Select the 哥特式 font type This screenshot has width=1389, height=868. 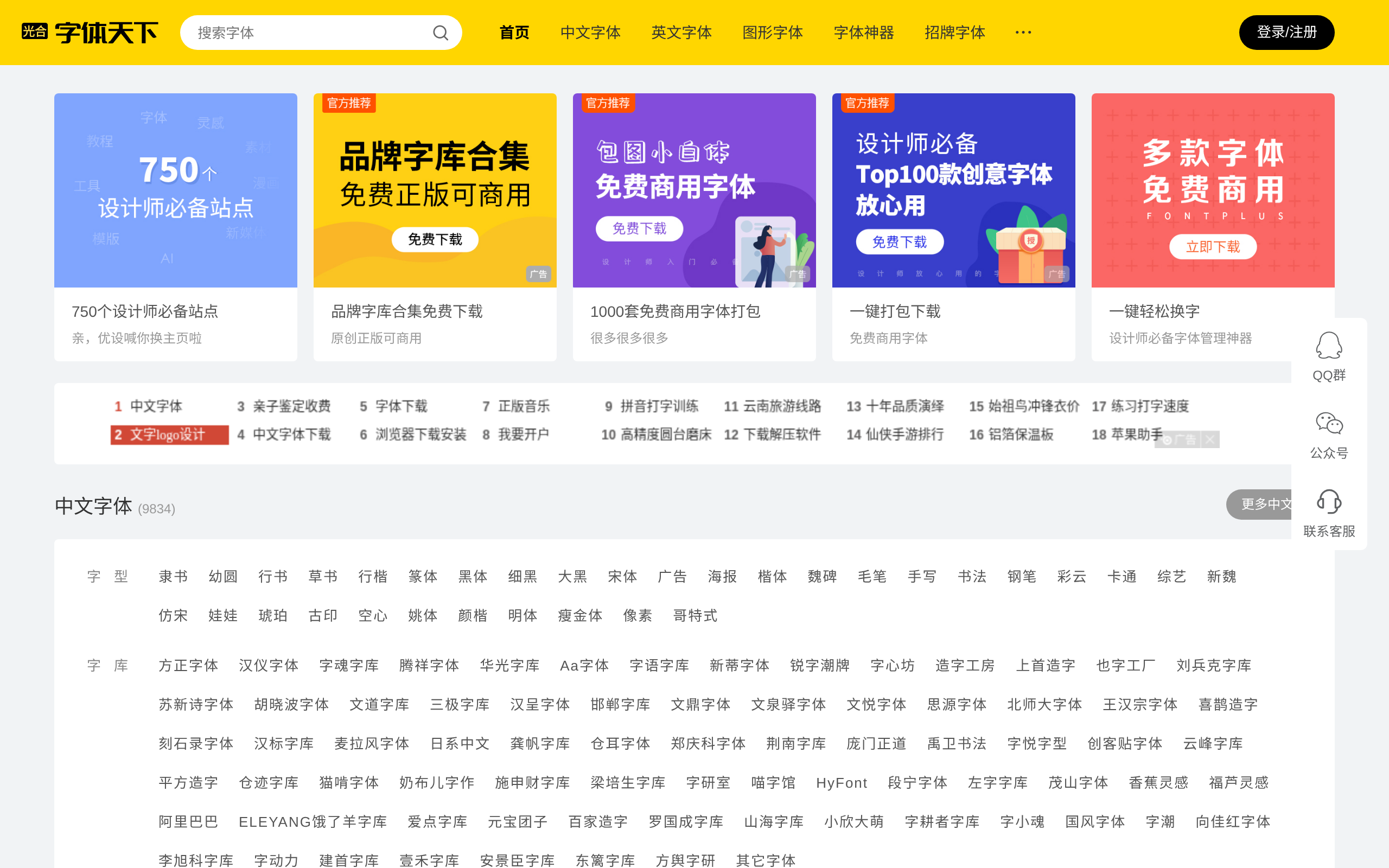pyautogui.click(x=695, y=615)
